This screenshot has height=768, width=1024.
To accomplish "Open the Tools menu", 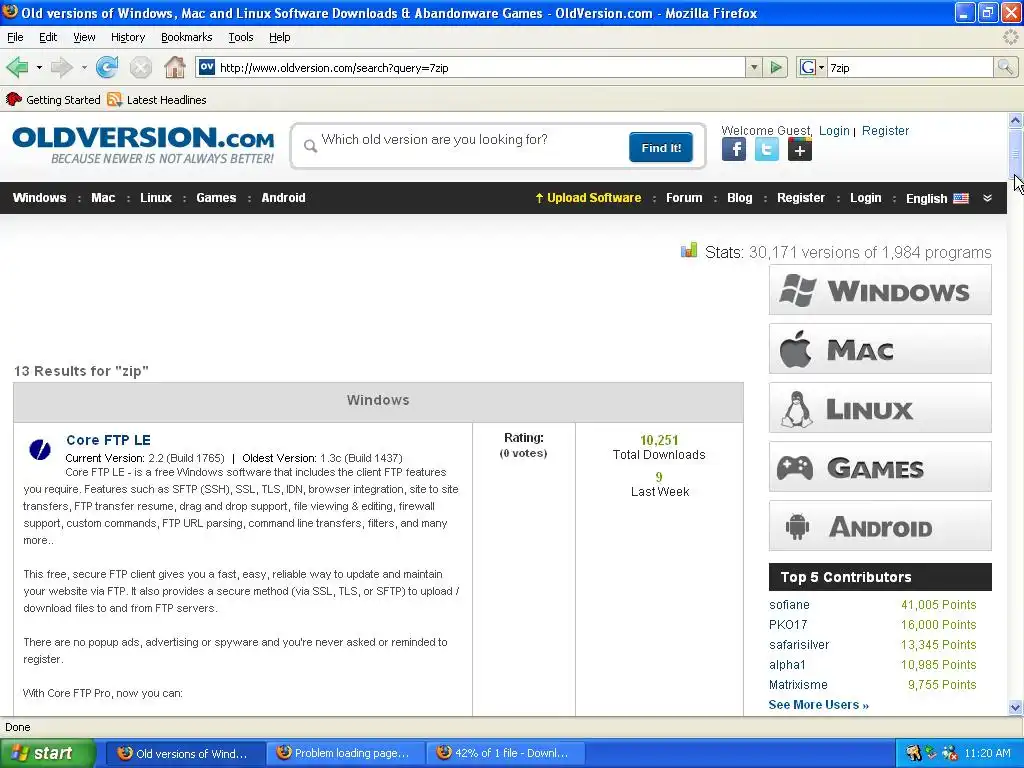I will tap(240, 37).
